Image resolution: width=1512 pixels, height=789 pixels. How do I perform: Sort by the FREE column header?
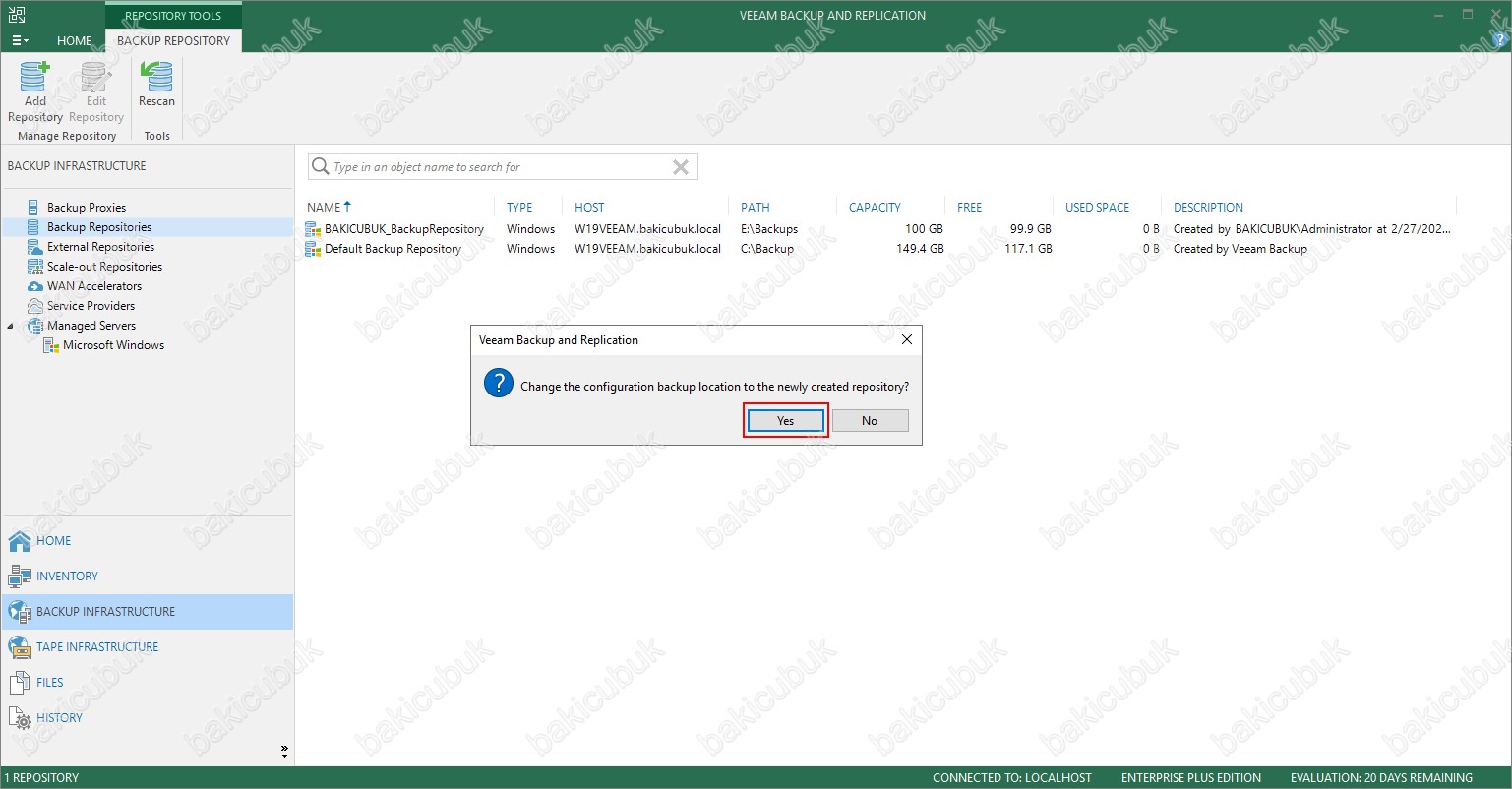(969, 208)
